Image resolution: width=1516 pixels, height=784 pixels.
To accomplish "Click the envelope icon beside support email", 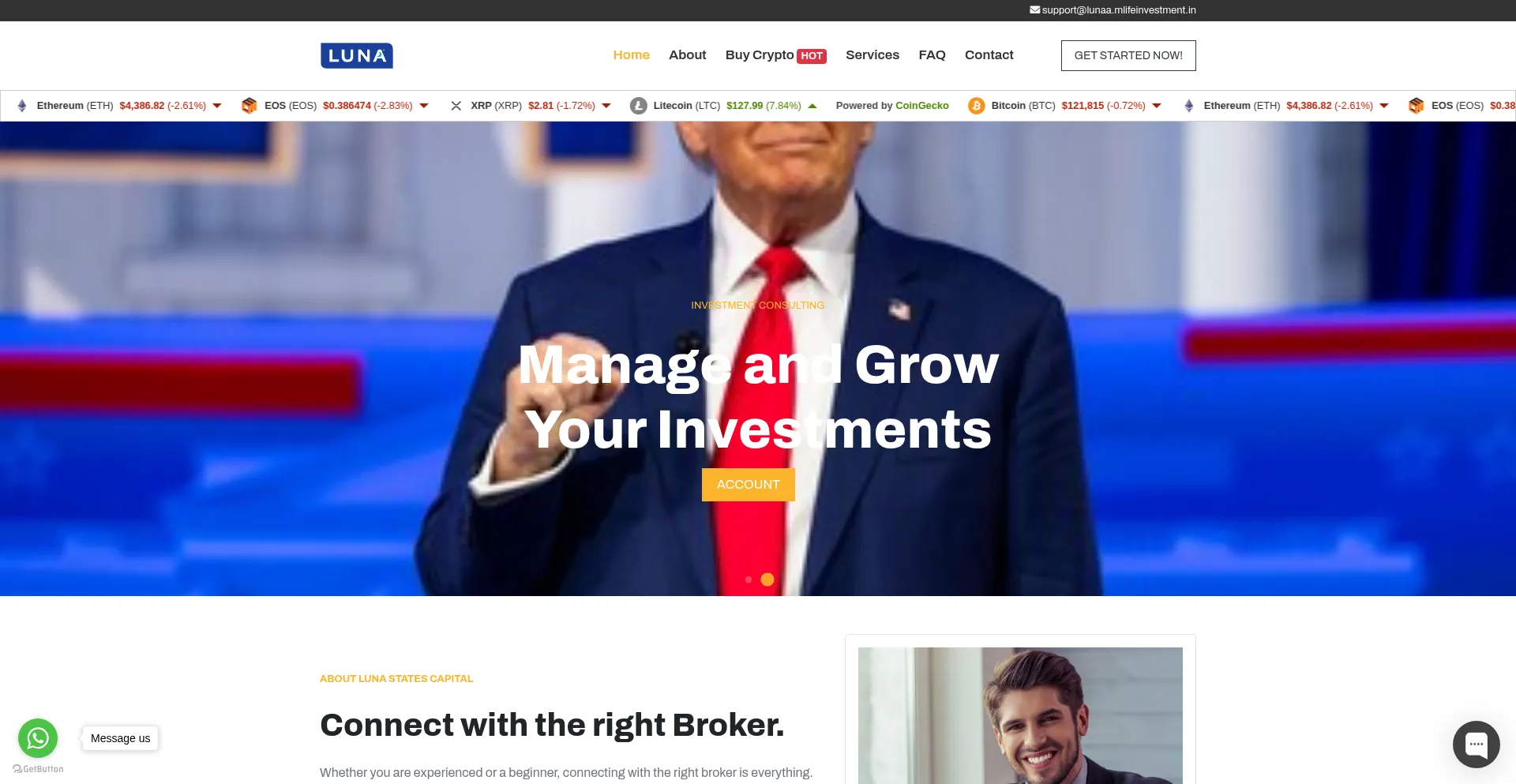I will tap(1034, 10).
